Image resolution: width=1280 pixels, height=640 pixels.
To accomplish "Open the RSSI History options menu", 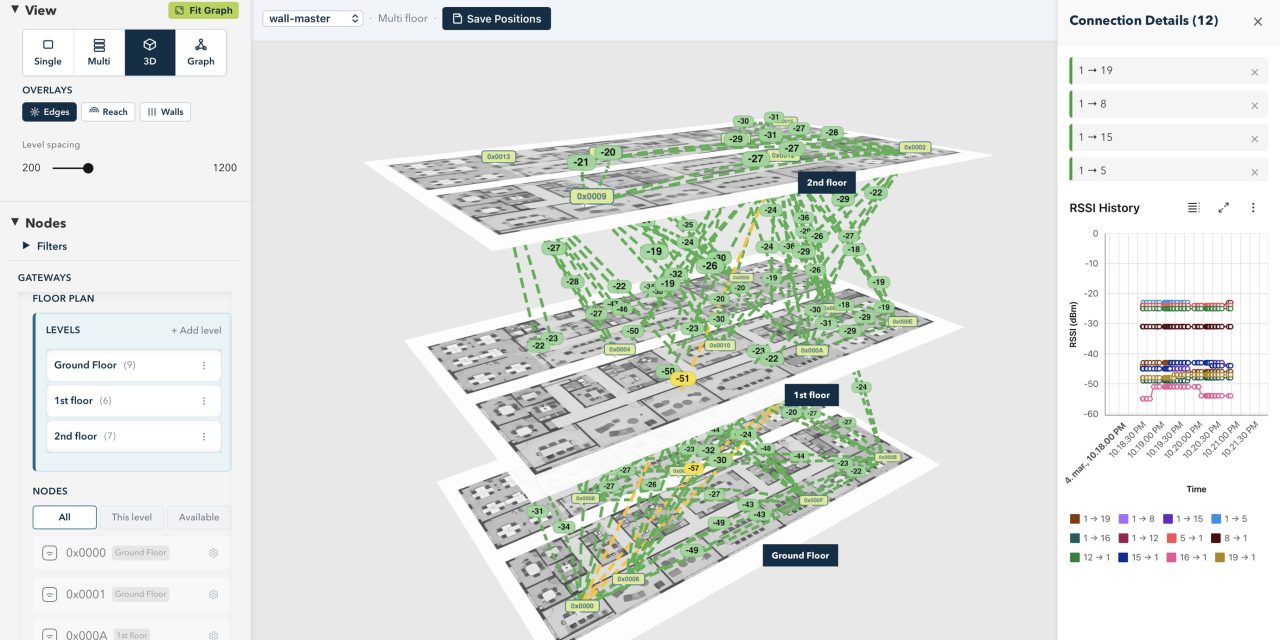I will click(x=1253, y=207).
